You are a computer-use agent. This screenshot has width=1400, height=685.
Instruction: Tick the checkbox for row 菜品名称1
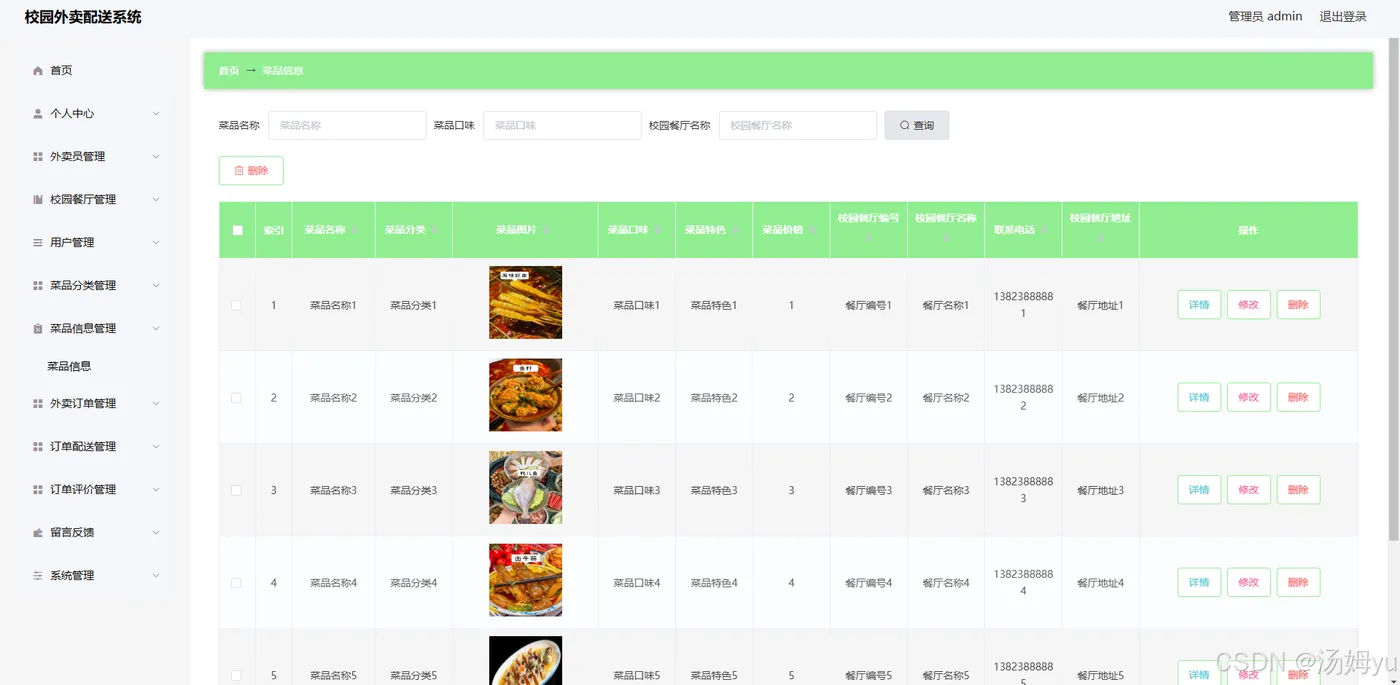click(x=236, y=305)
